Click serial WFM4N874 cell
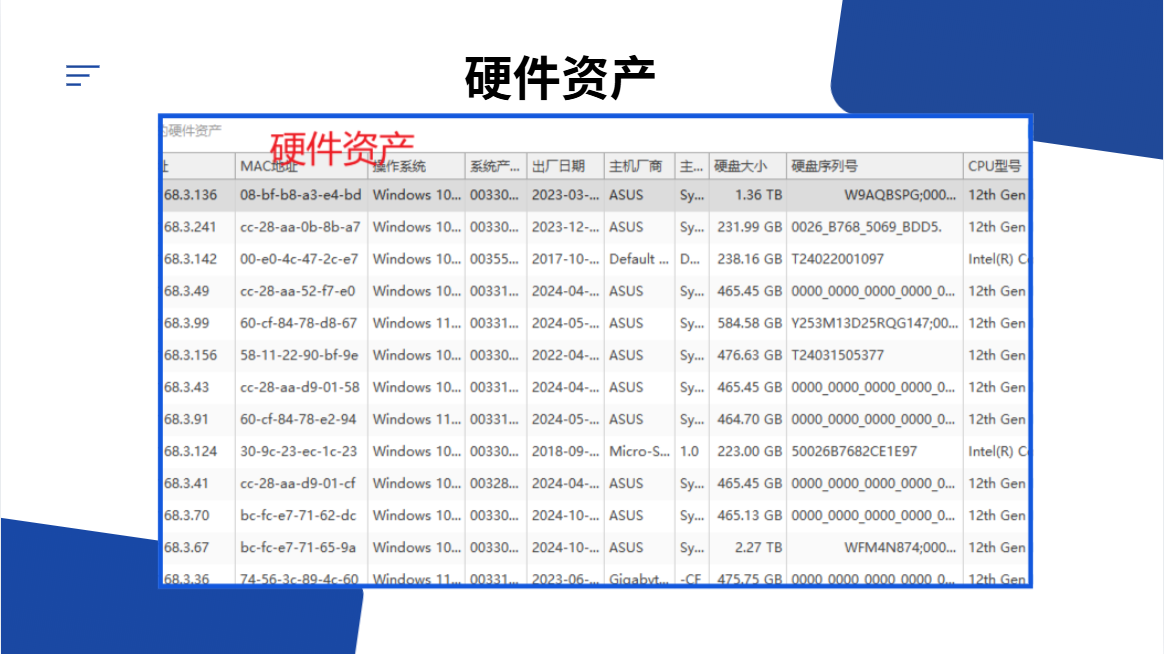The image size is (1164, 654). (900, 547)
